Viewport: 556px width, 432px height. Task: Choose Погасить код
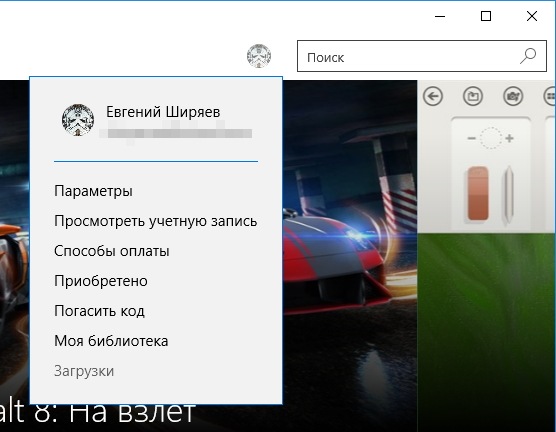(x=99, y=311)
